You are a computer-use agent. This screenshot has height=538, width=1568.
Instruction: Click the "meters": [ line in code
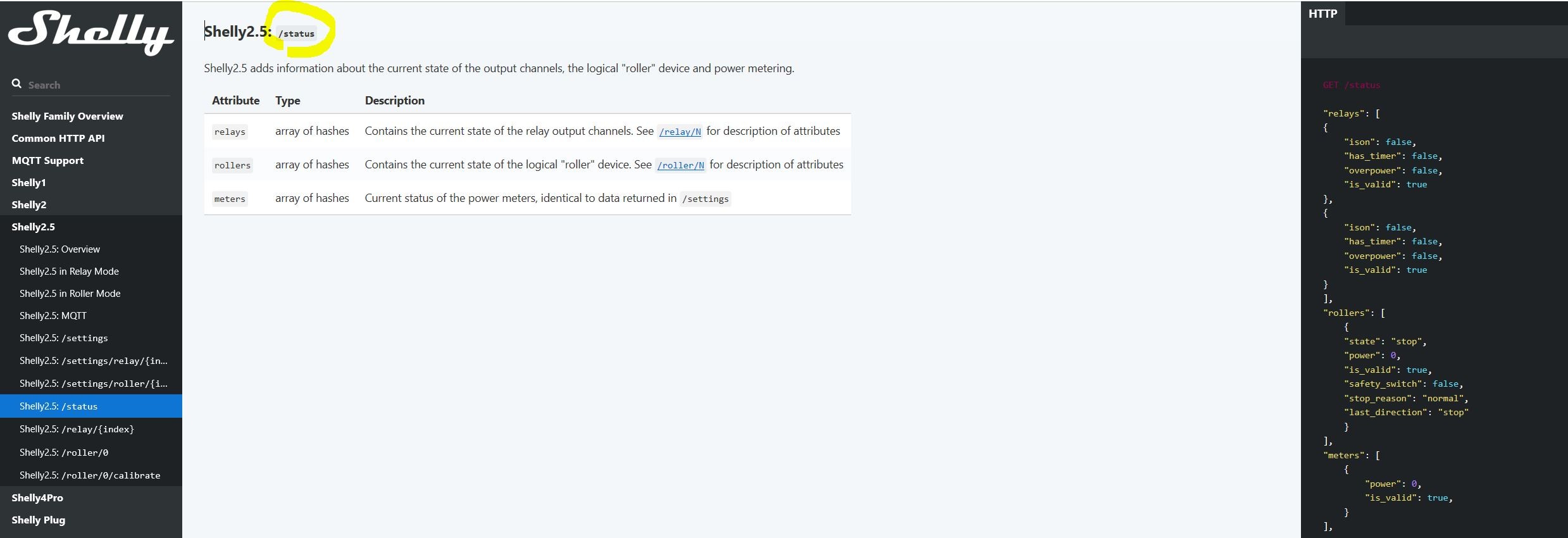pyautogui.click(x=1352, y=455)
